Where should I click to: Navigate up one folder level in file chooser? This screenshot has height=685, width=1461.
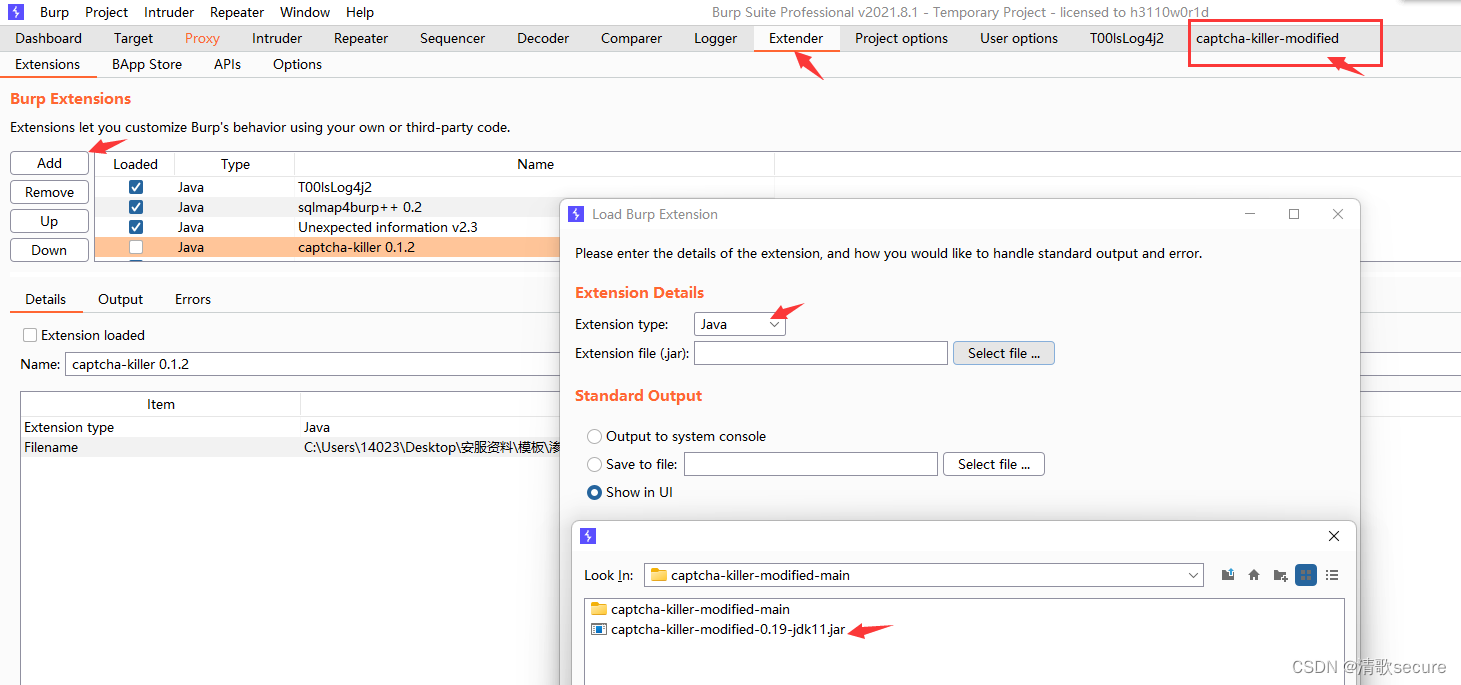tap(1227, 574)
